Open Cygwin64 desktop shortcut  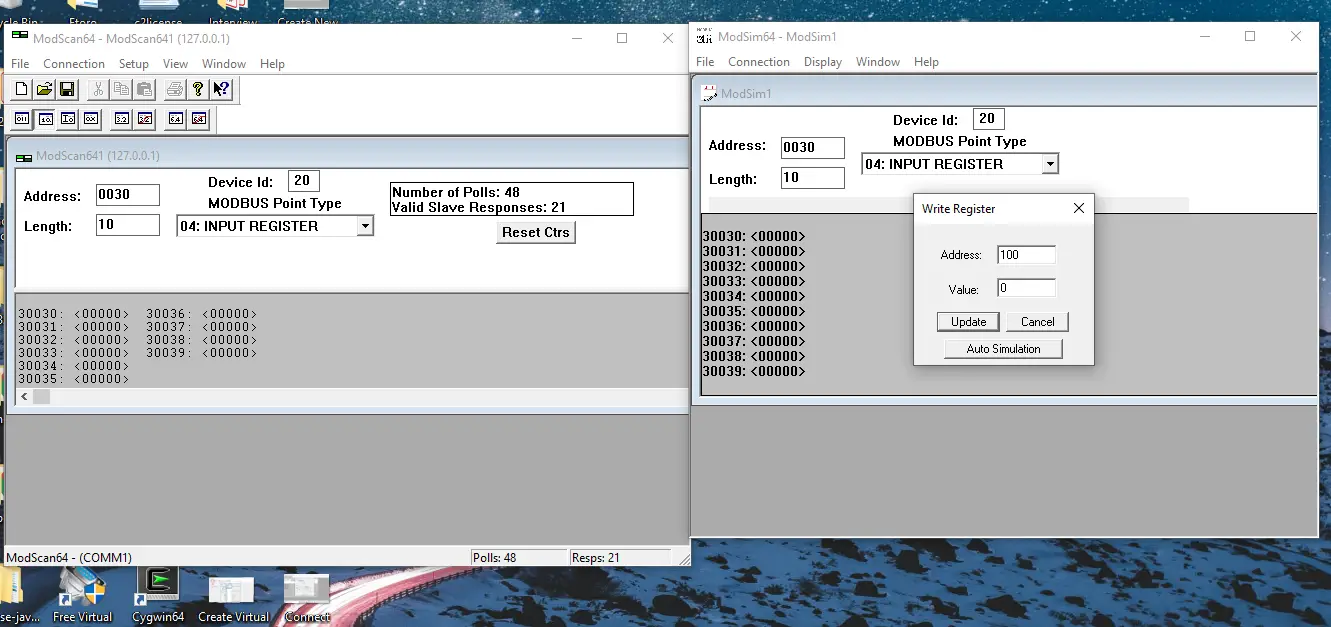tap(158, 594)
